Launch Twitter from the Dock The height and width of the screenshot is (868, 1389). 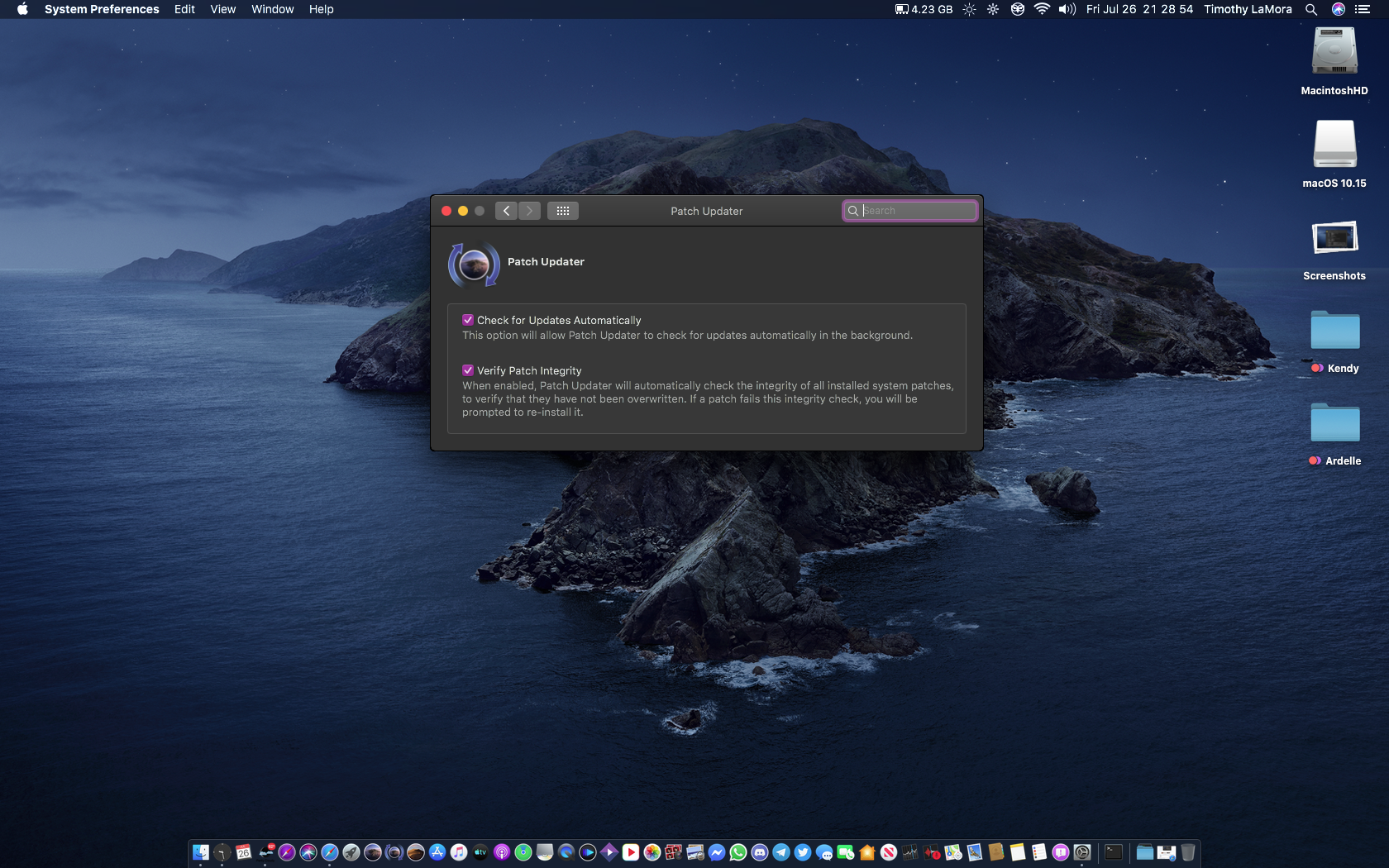(803, 852)
